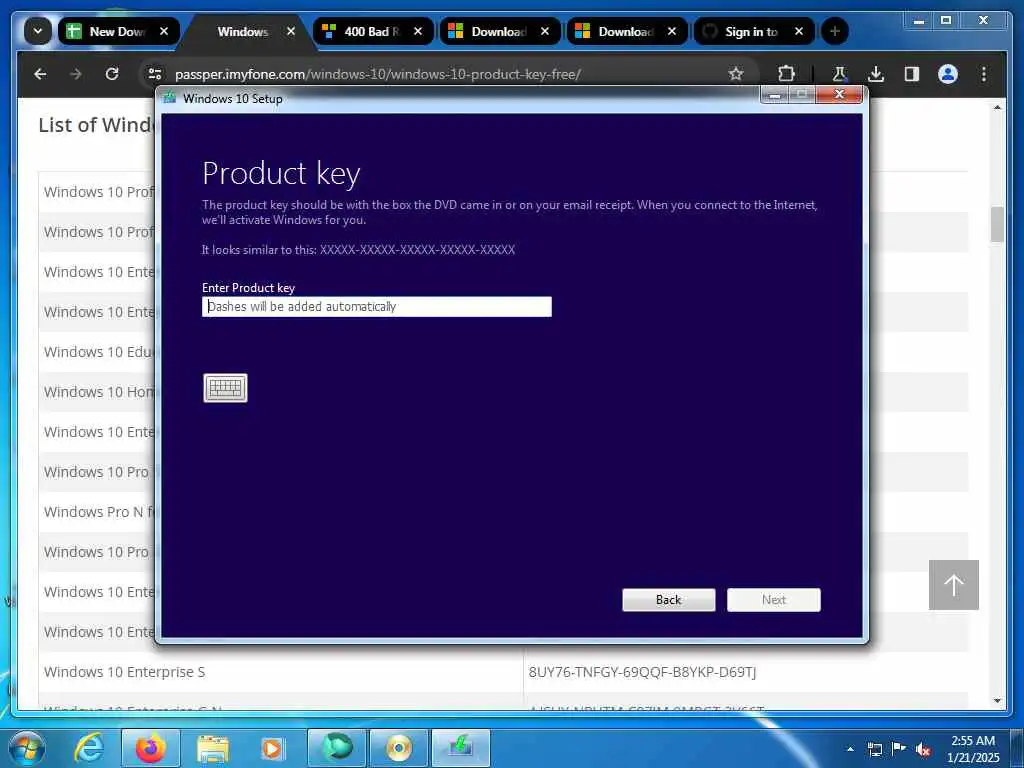This screenshot has width=1024, height=768.
Task: Open the Windows Start menu
Action: point(27,748)
